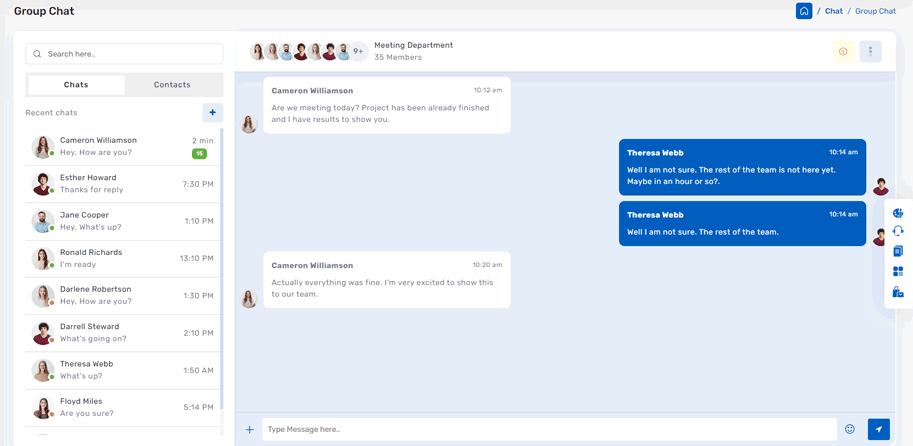Expand the 9+ members avatar badge

coord(358,52)
